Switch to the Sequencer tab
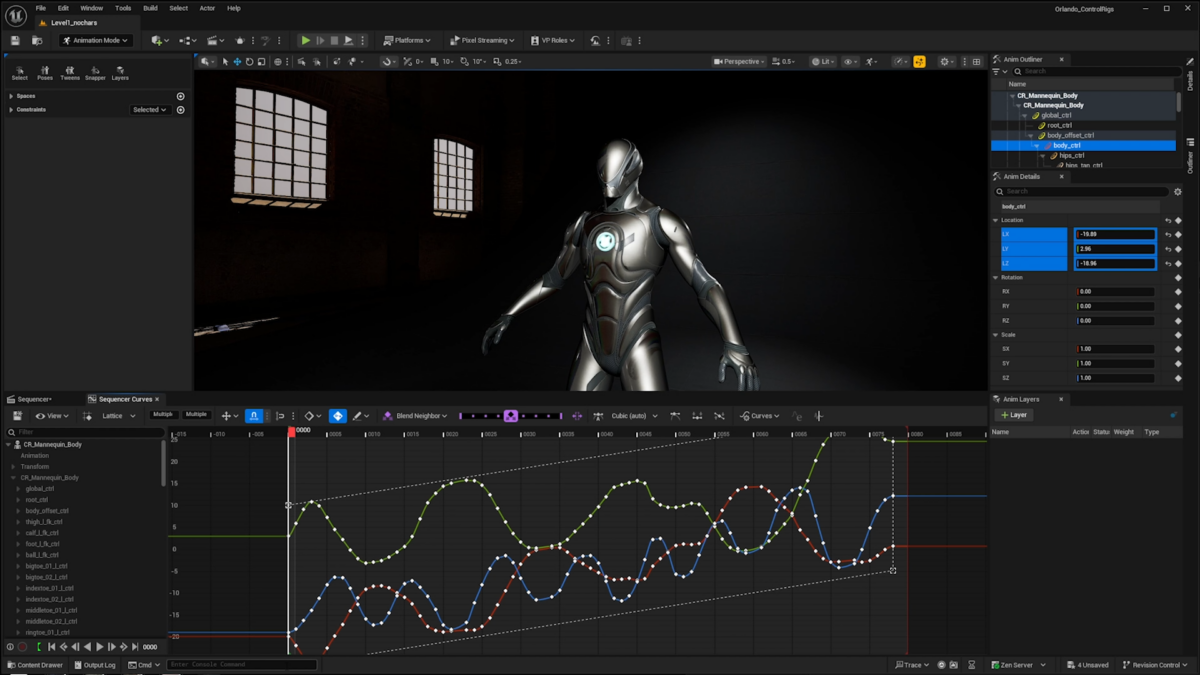1200x675 pixels. click(x=32, y=399)
